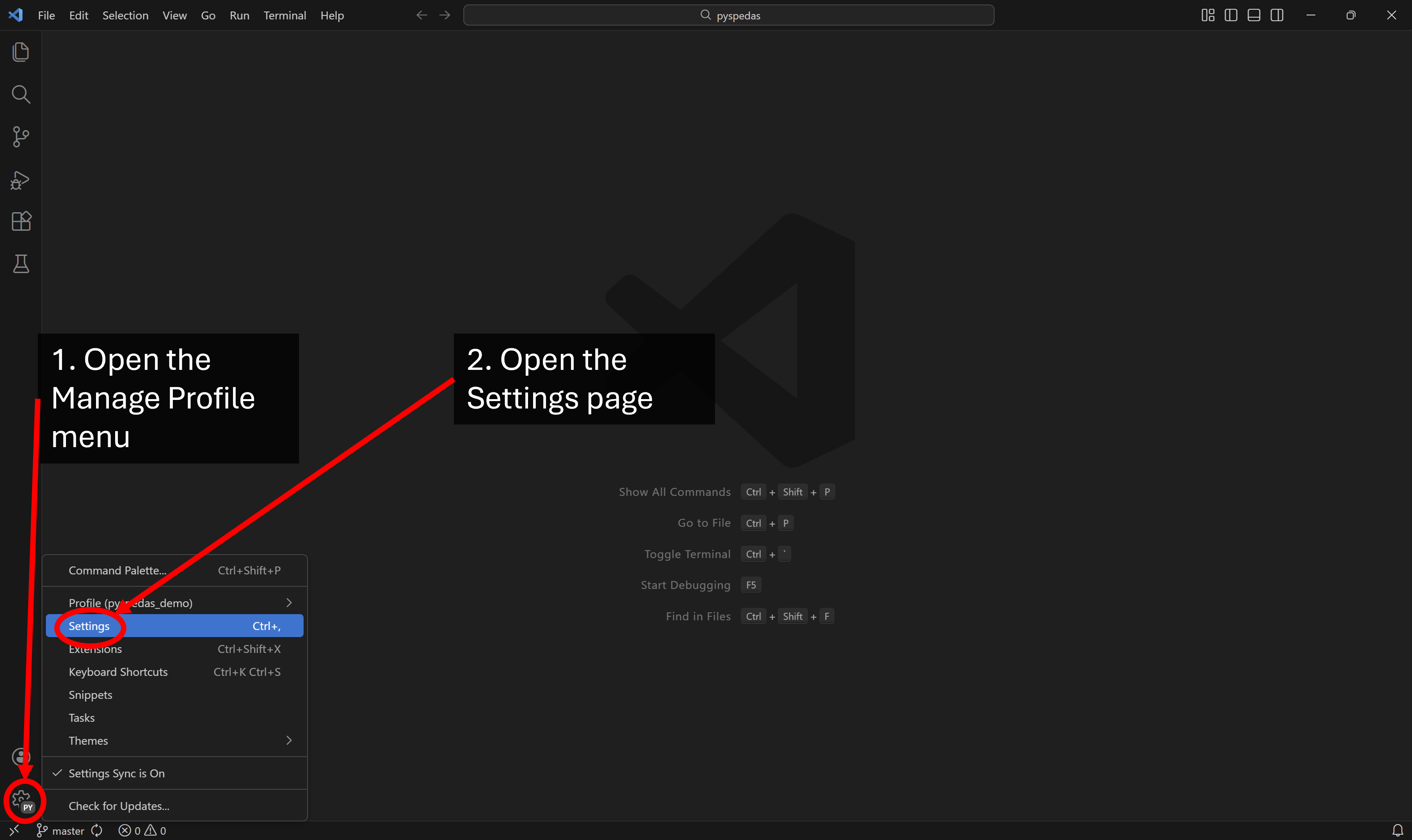Screen dimensions: 1412x840
Task: Select Tasks menu entry
Action: 174,718
